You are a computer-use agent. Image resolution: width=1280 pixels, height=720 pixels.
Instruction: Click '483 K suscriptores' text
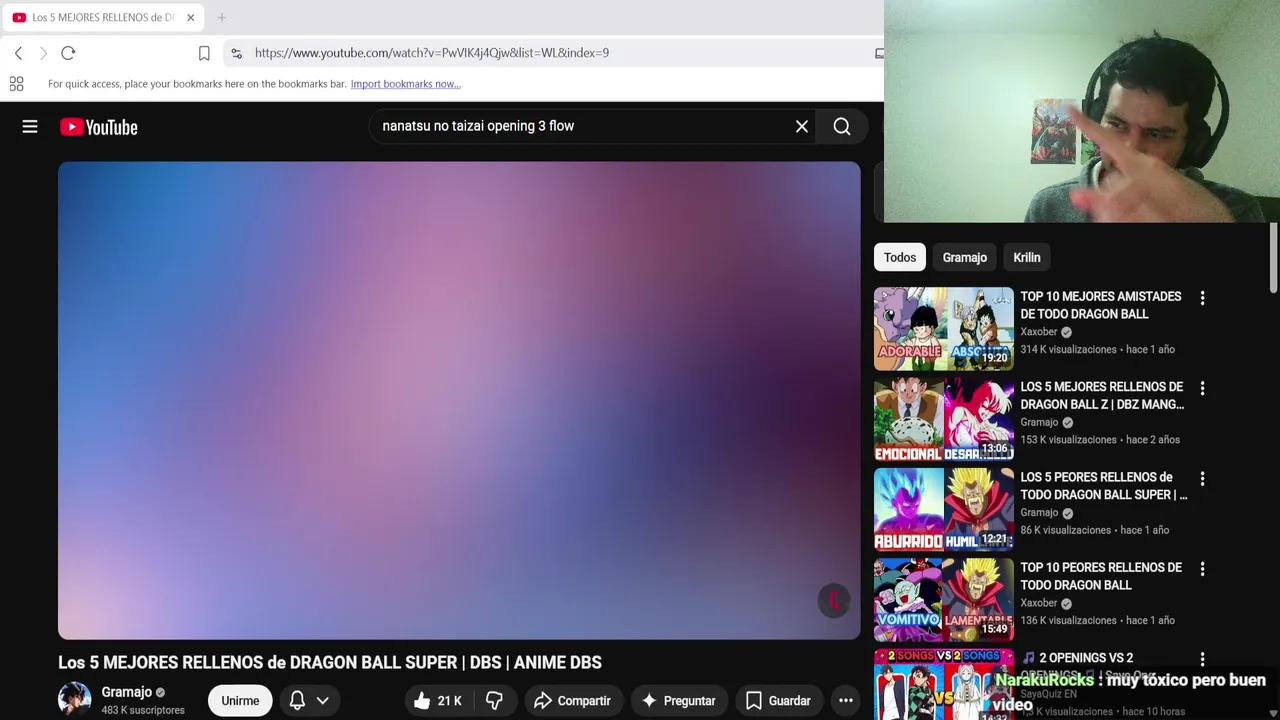[x=143, y=711]
